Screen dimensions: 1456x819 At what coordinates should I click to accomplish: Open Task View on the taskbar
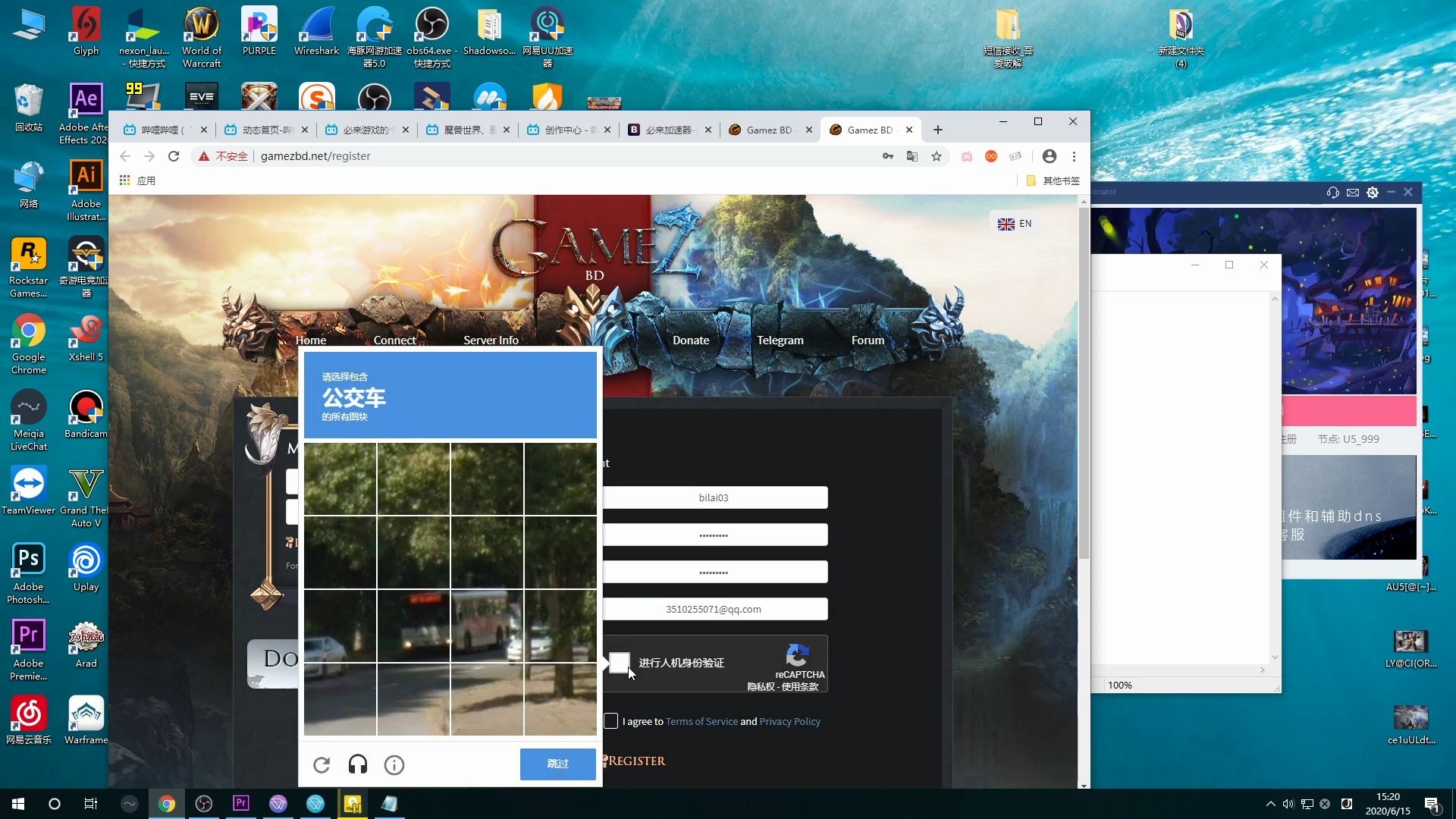[x=91, y=804]
